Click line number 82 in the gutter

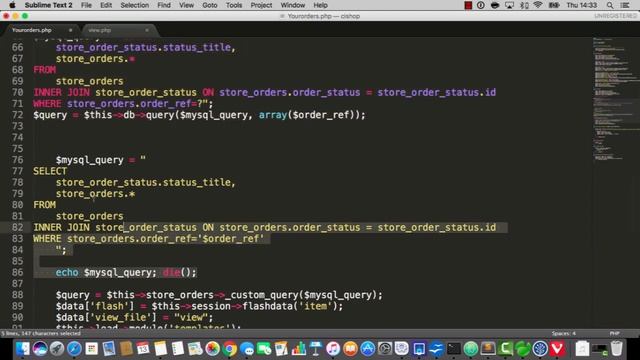[x=18, y=227]
